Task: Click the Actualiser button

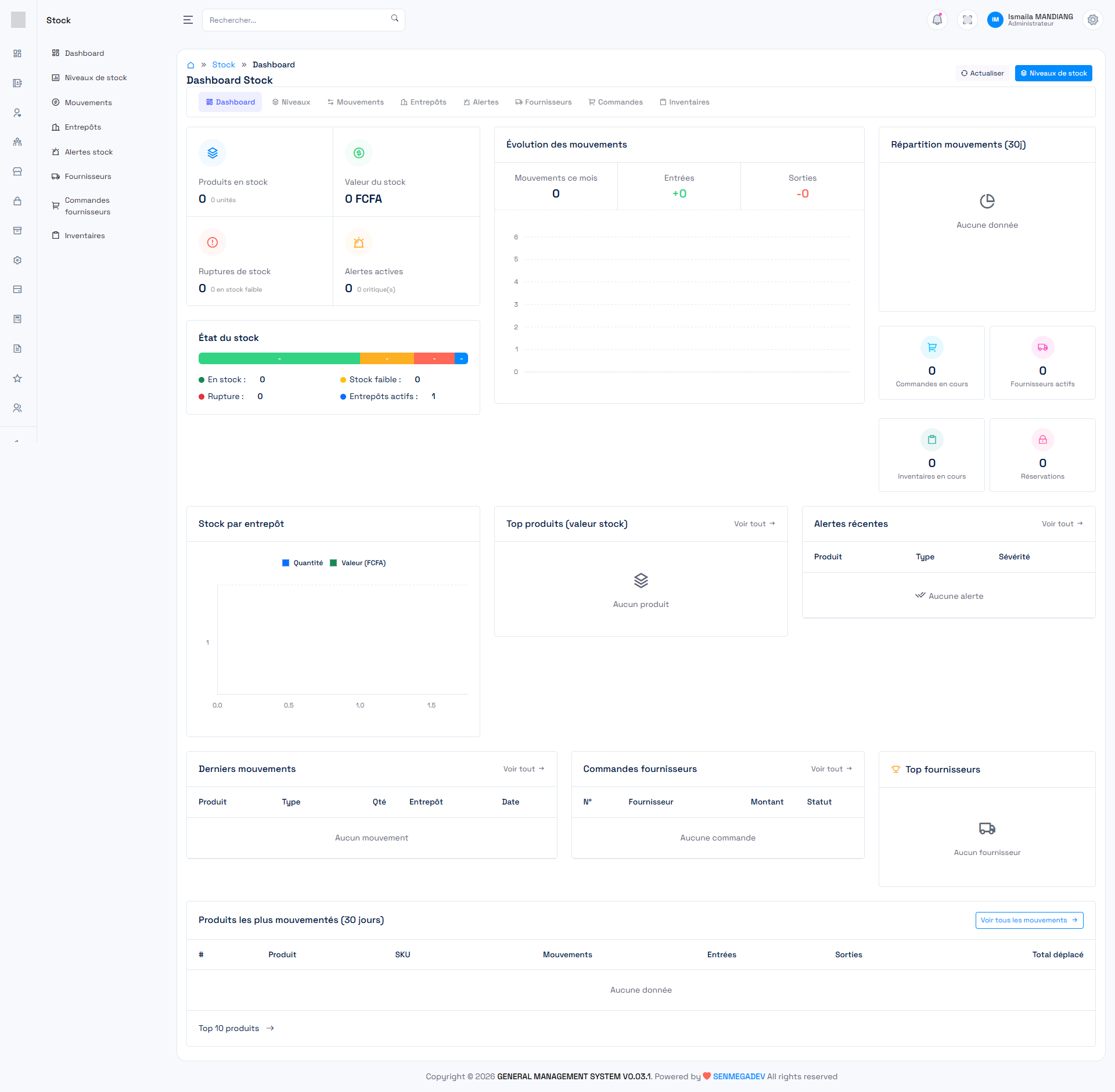Action: (x=983, y=73)
